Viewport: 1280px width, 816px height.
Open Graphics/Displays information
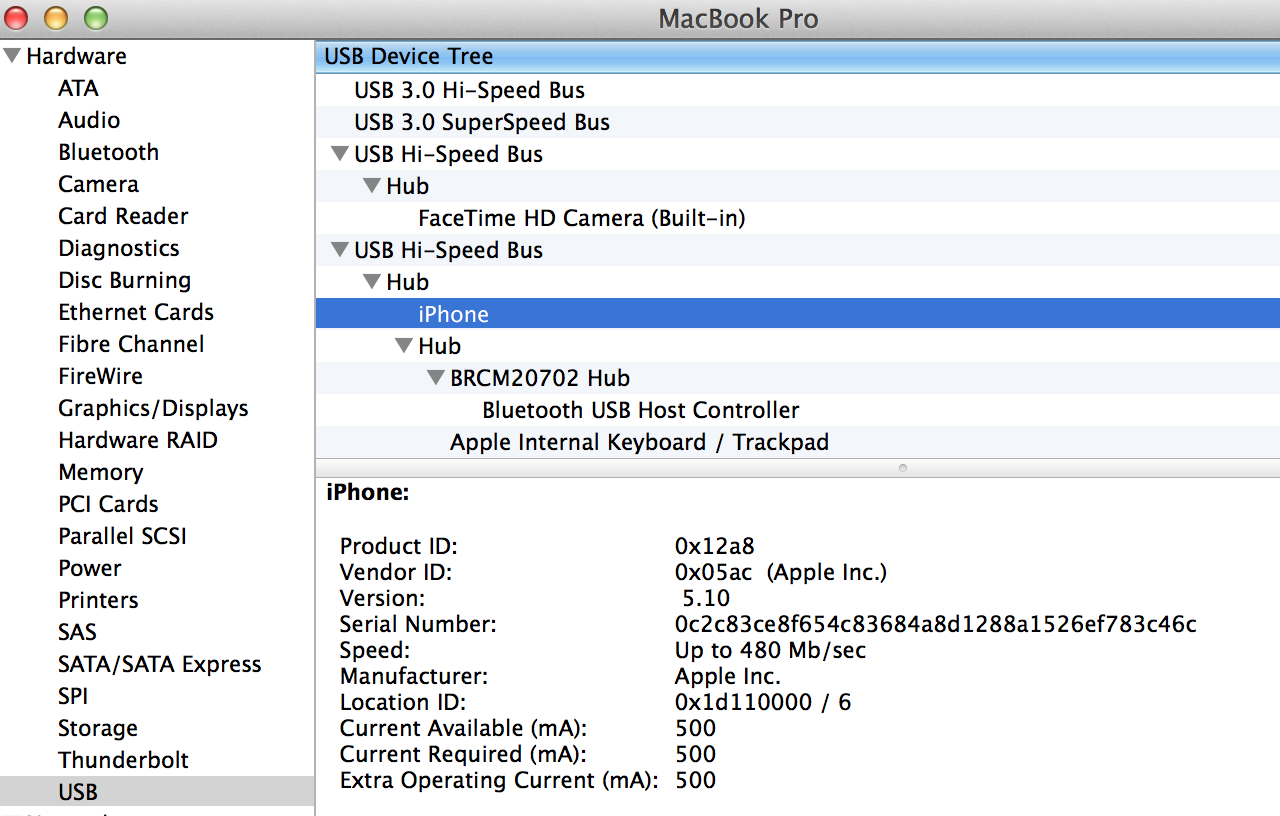pyautogui.click(x=153, y=408)
